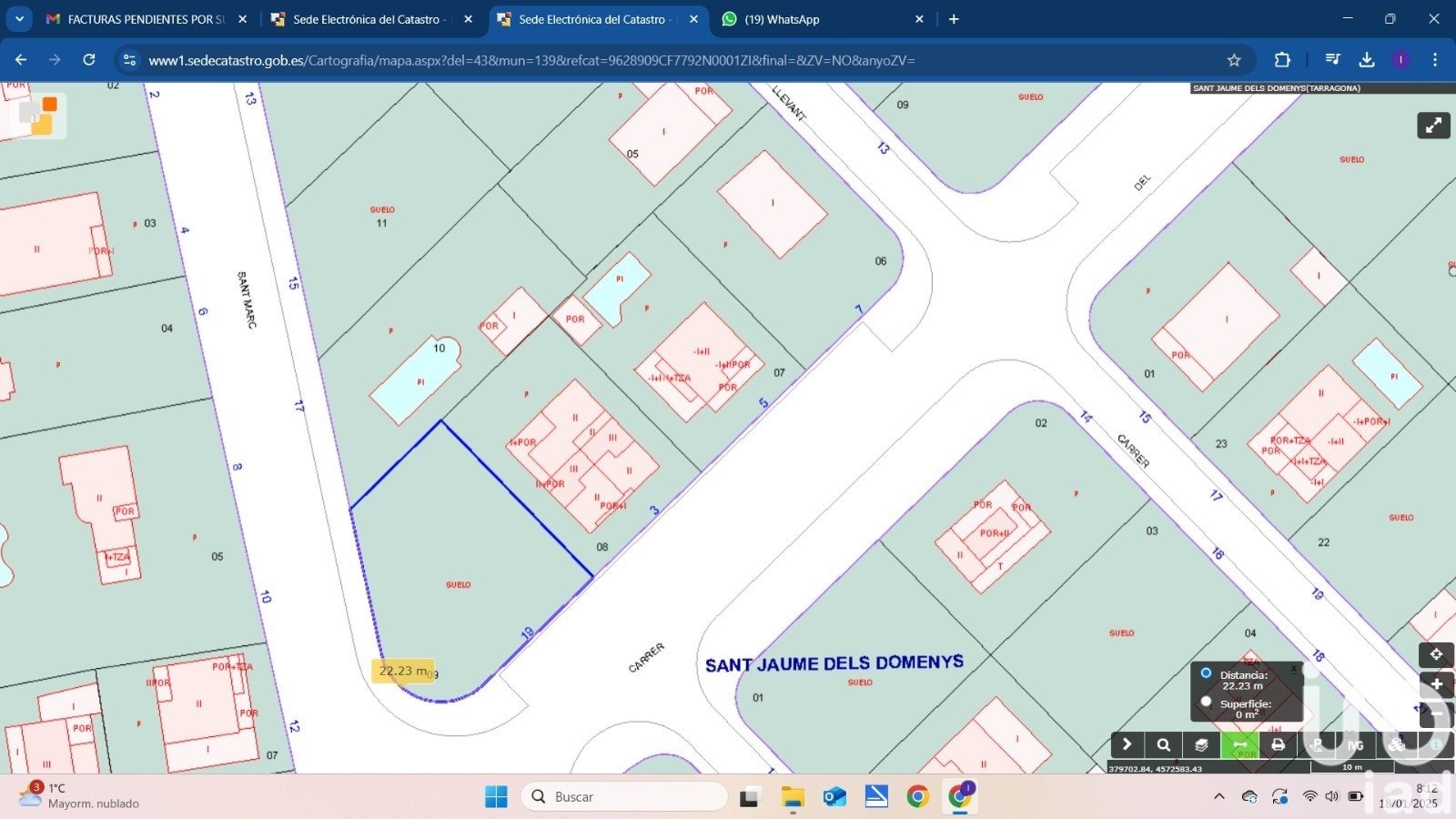
Task: Show hidden system tray icons
Action: pyautogui.click(x=1219, y=796)
